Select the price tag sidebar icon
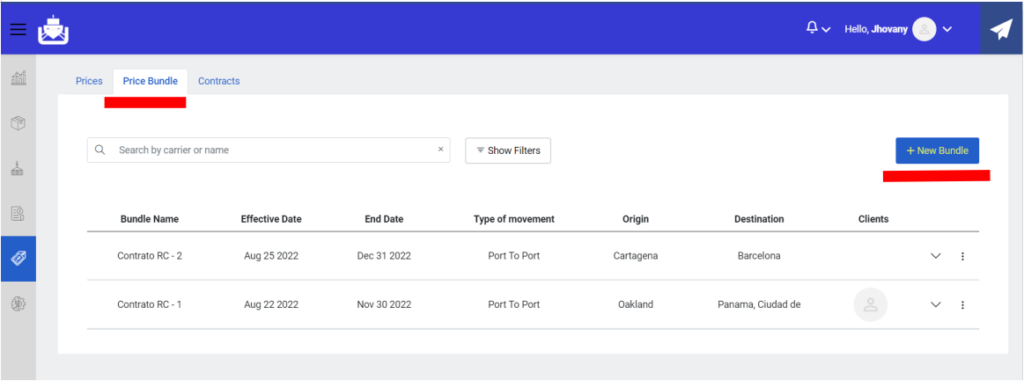The width and height of the screenshot is (1024, 381). (x=19, y=257)
